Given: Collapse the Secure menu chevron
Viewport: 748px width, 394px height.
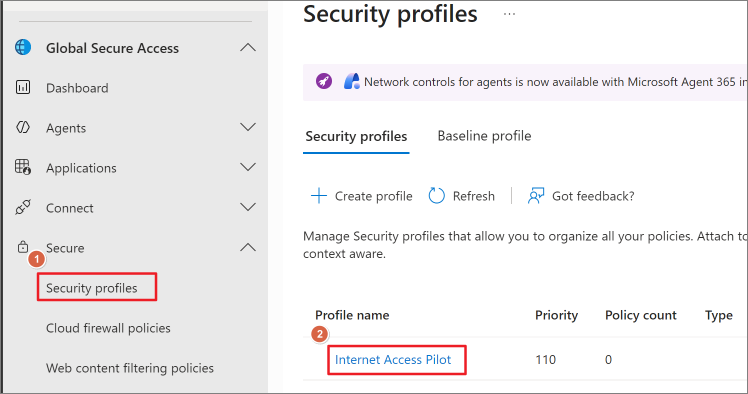Looking at the screenshot, I should pyautogui.click(x=248, y=247).
